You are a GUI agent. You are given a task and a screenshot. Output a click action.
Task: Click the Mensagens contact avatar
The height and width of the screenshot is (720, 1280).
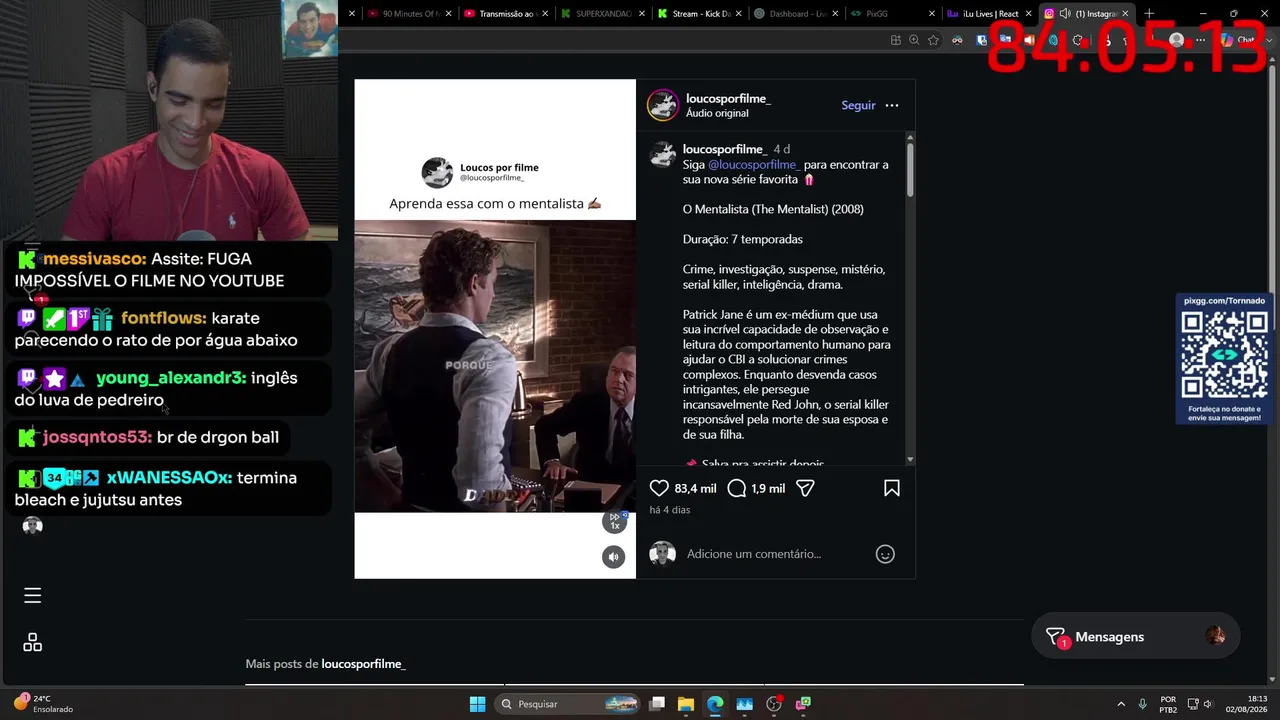point(1216,636)
